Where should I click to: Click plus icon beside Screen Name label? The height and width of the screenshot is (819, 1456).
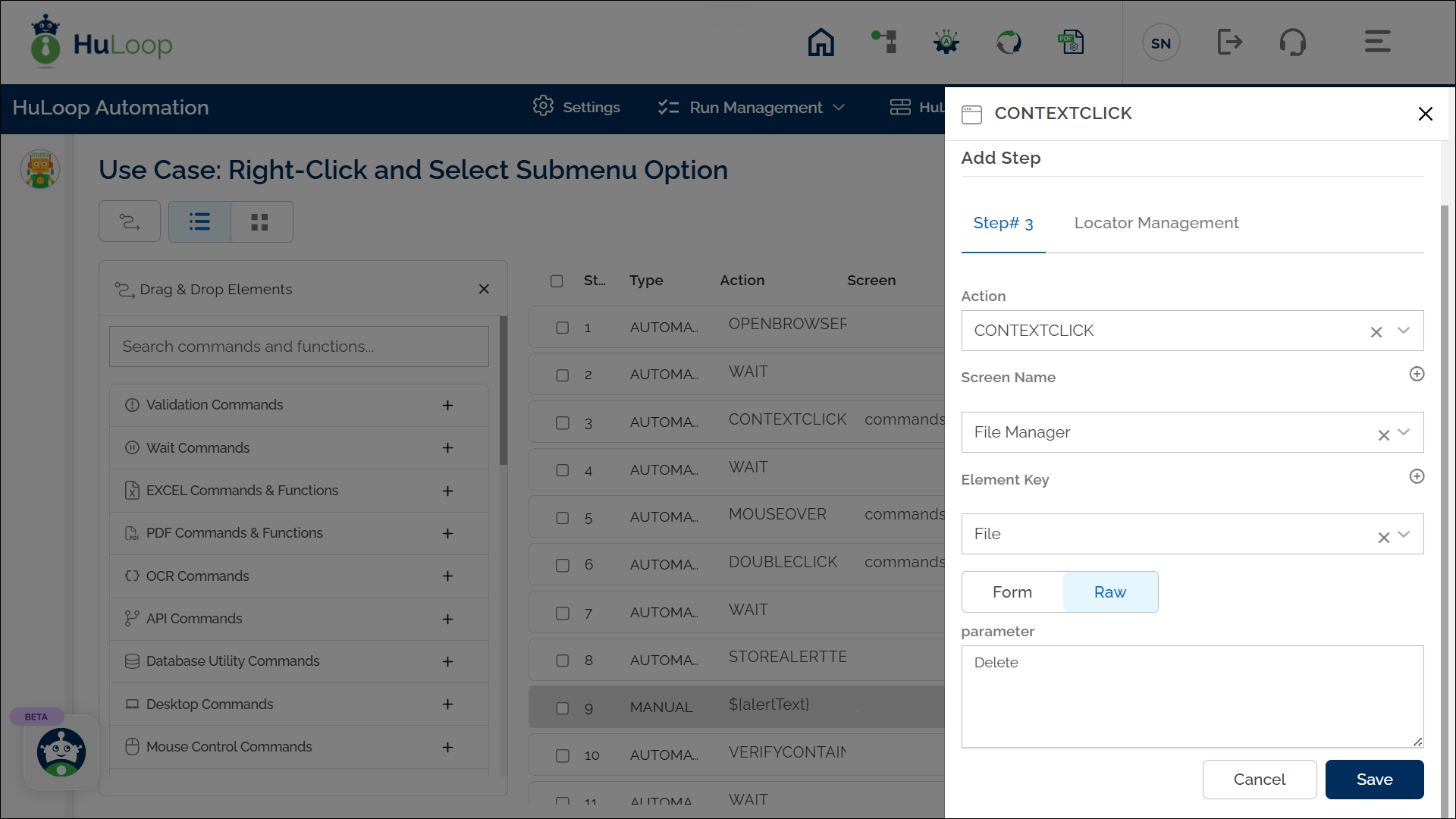coord(1417,375)
